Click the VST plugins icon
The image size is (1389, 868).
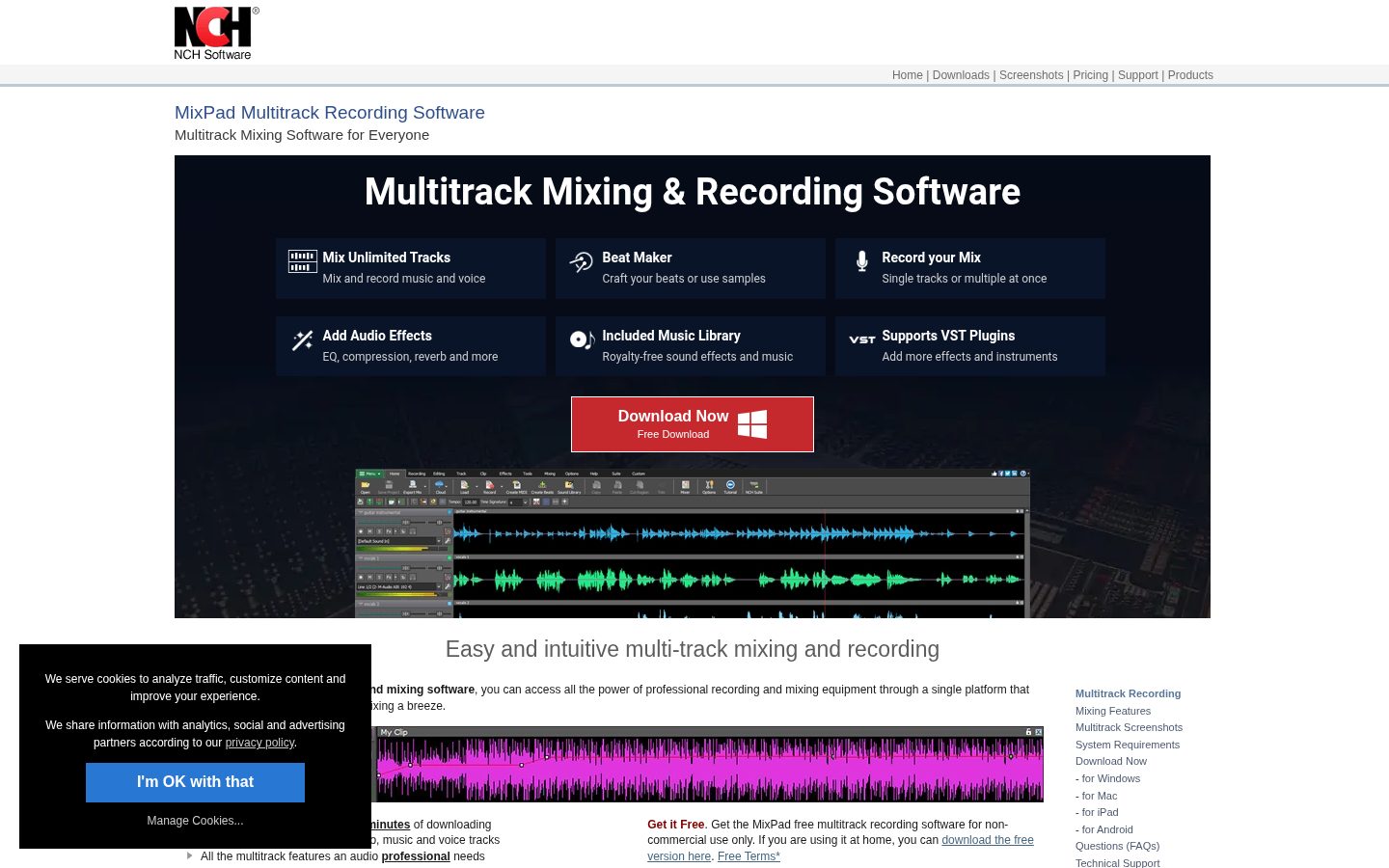(x=862, y=339)
